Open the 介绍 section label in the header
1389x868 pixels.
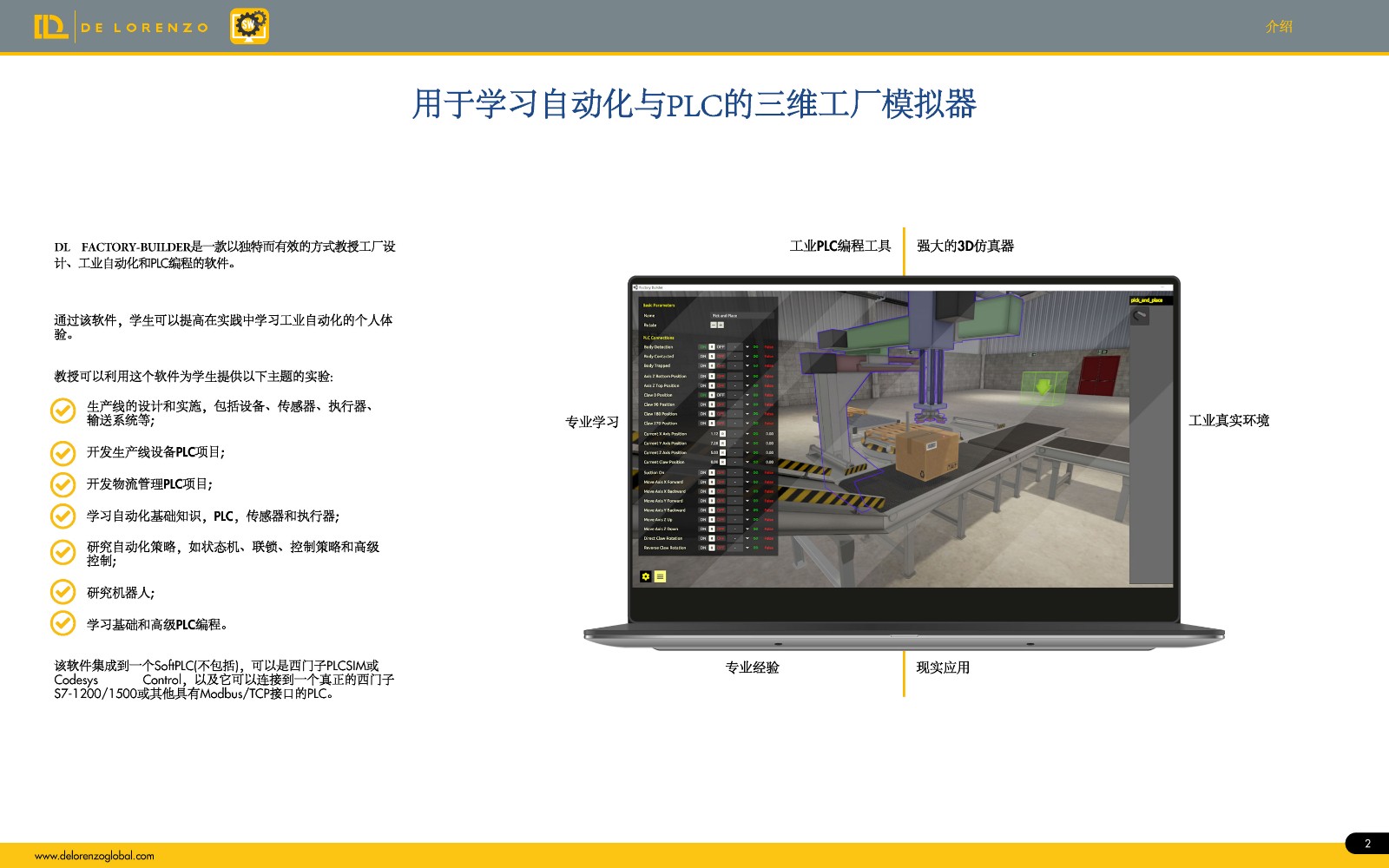tap(1279, 27)
